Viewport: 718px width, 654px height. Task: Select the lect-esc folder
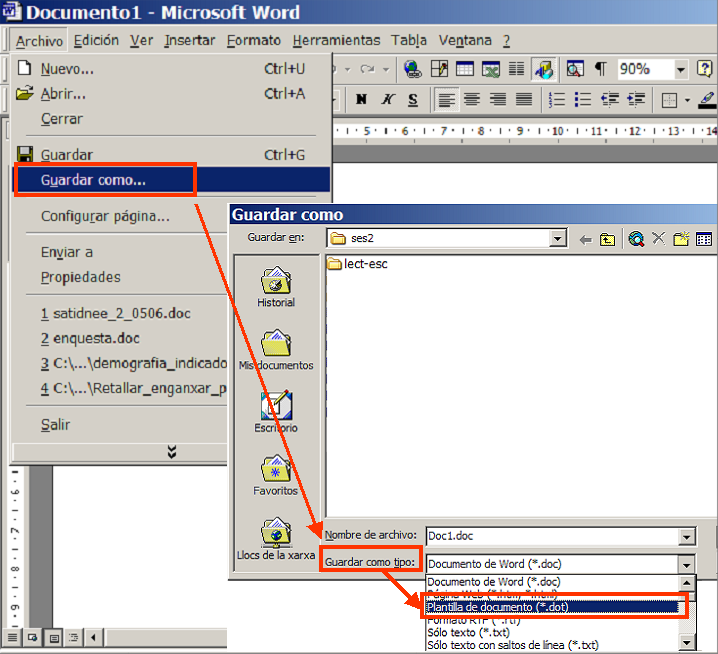(x=358, y=264)
